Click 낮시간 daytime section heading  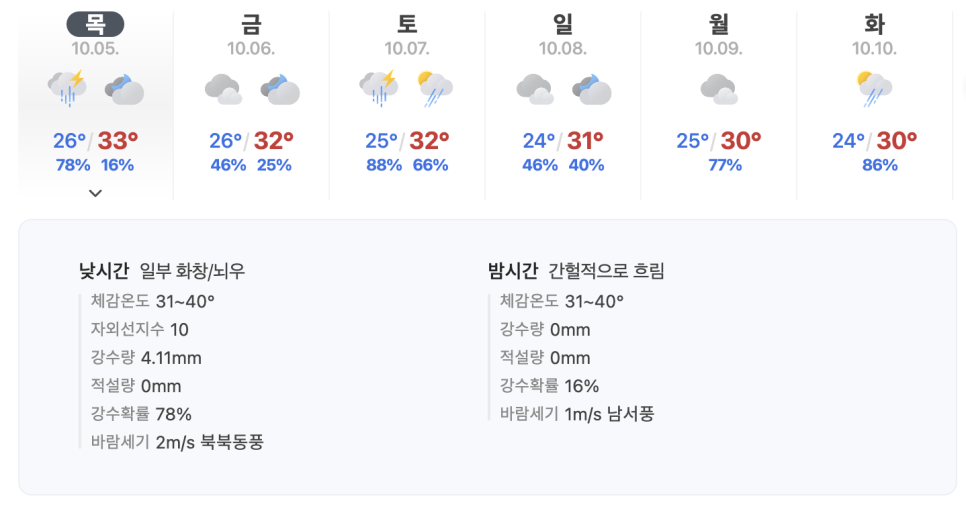pyautogui.click(x=104, y=270)
